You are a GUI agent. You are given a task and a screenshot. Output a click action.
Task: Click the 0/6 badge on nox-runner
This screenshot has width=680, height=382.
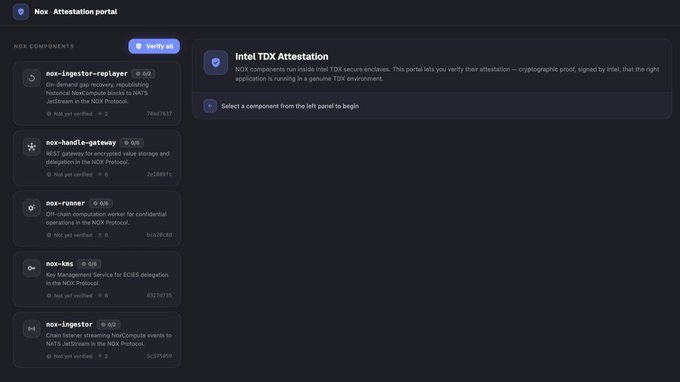[101, 203]
